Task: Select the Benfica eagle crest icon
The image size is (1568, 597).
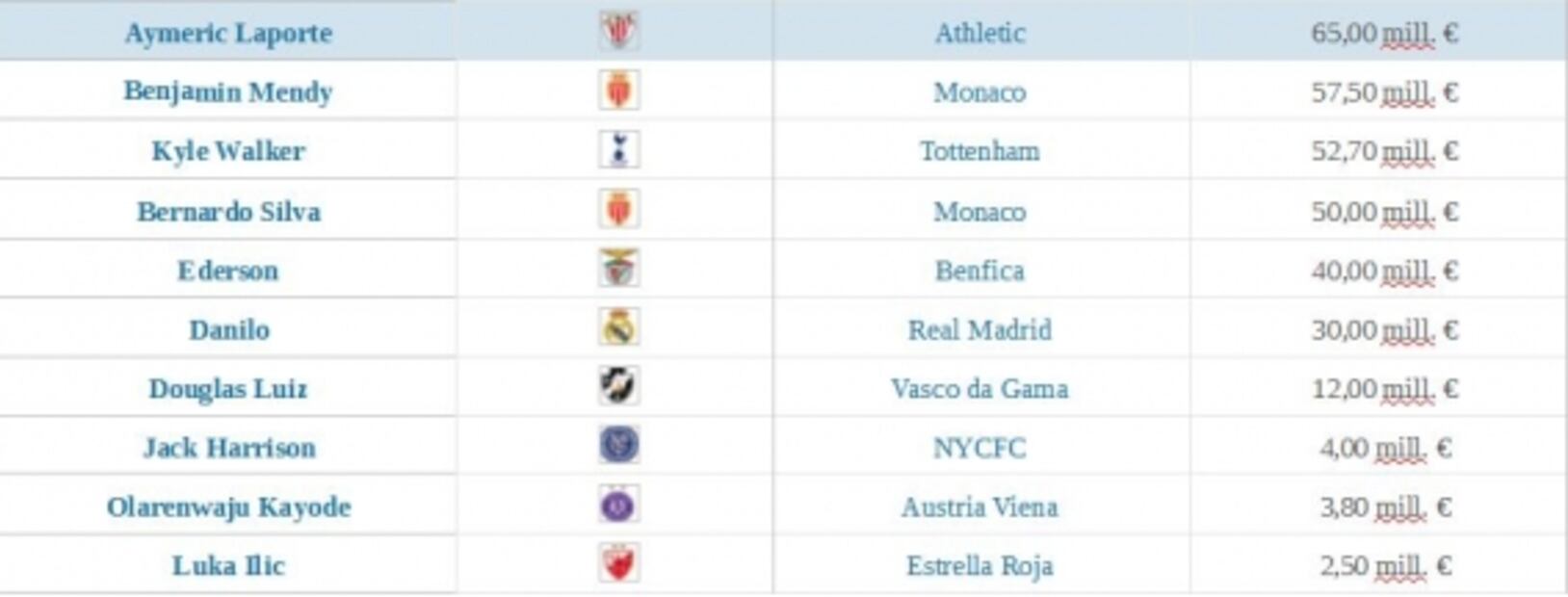Action: point(618,269)
